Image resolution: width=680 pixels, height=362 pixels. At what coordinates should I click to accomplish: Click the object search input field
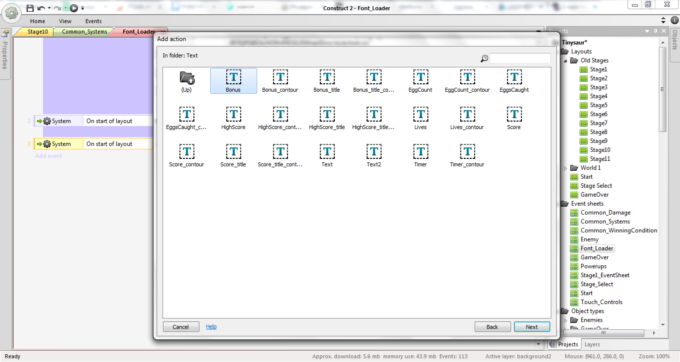click(x=520, y=58)
